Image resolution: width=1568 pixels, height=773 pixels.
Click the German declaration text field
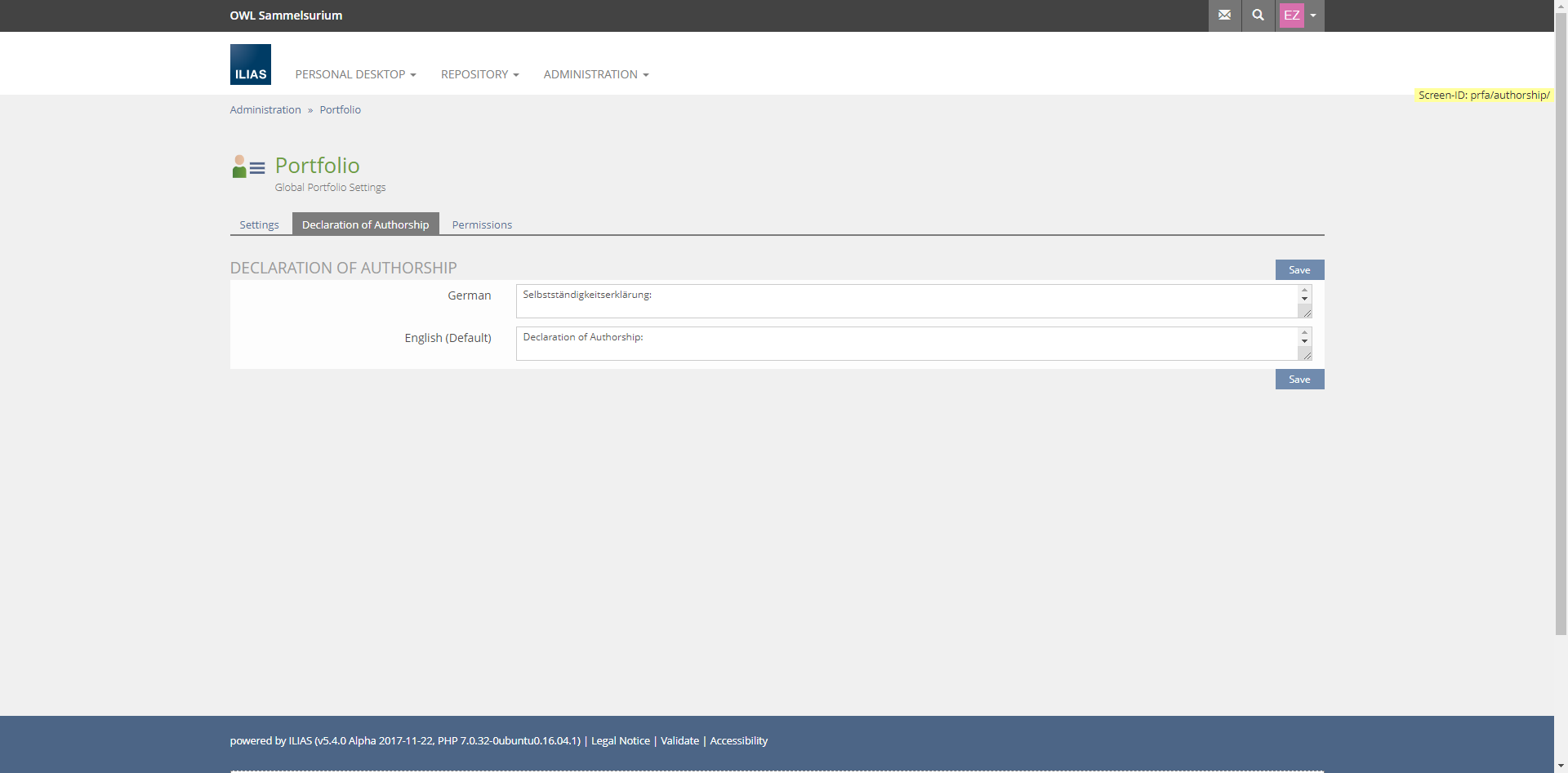click(x=906, y=301)
